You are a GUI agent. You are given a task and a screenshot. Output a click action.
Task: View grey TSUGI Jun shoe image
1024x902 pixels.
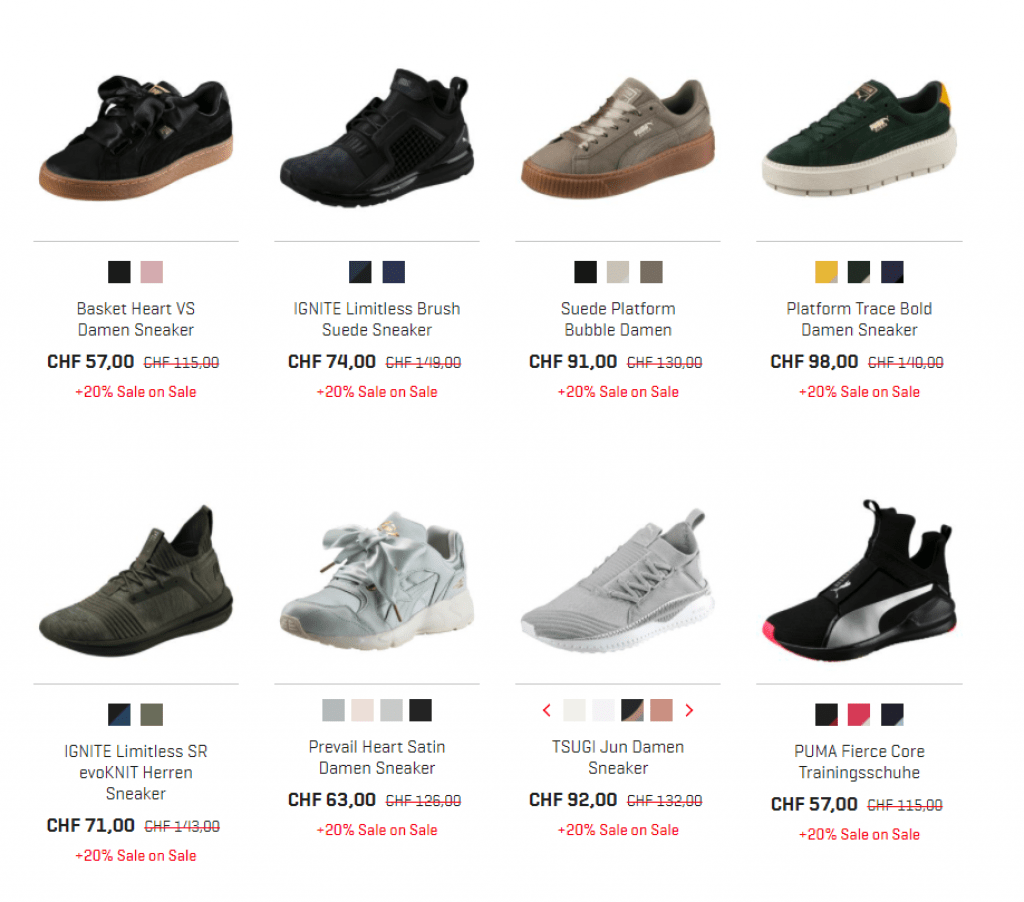coord(618,580)
